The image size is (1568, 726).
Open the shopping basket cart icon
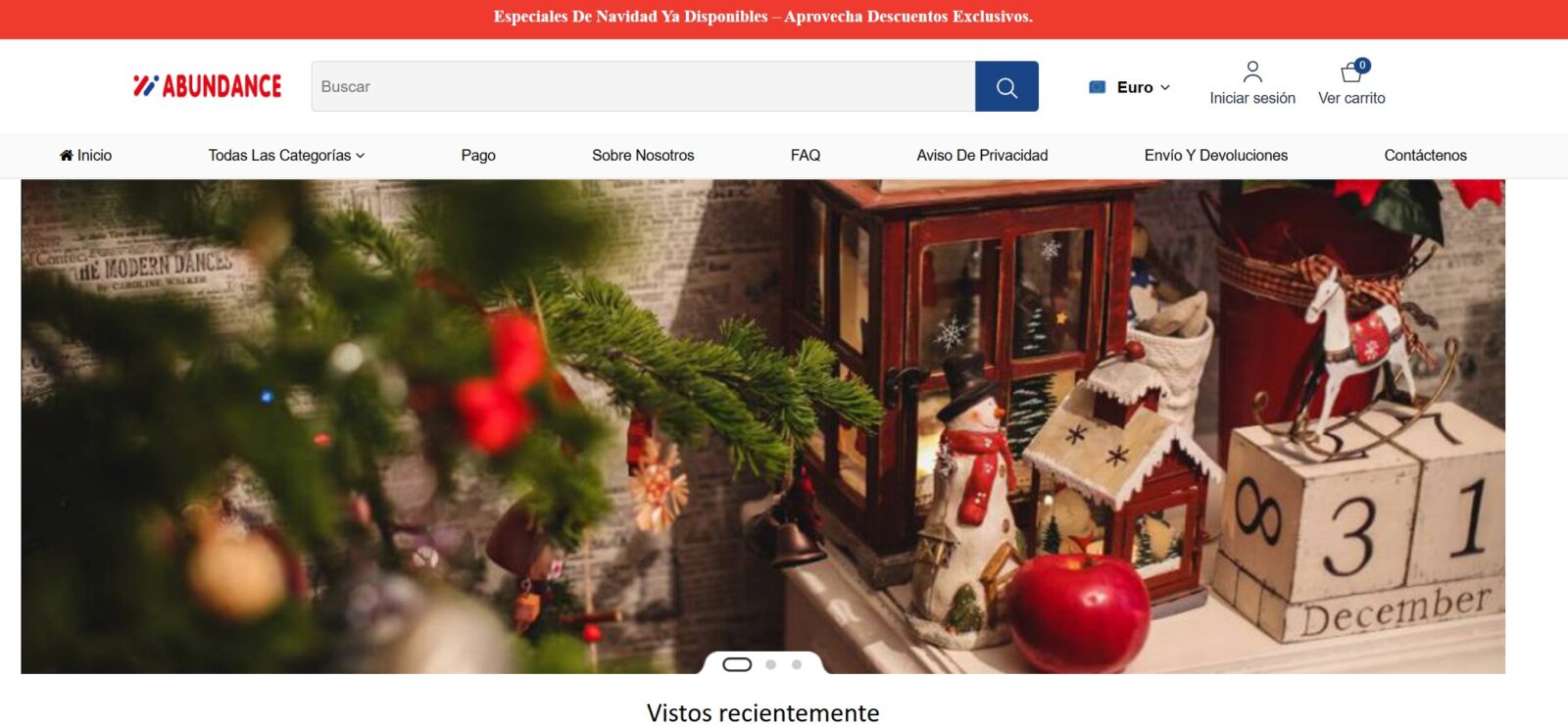(1351, 73)
